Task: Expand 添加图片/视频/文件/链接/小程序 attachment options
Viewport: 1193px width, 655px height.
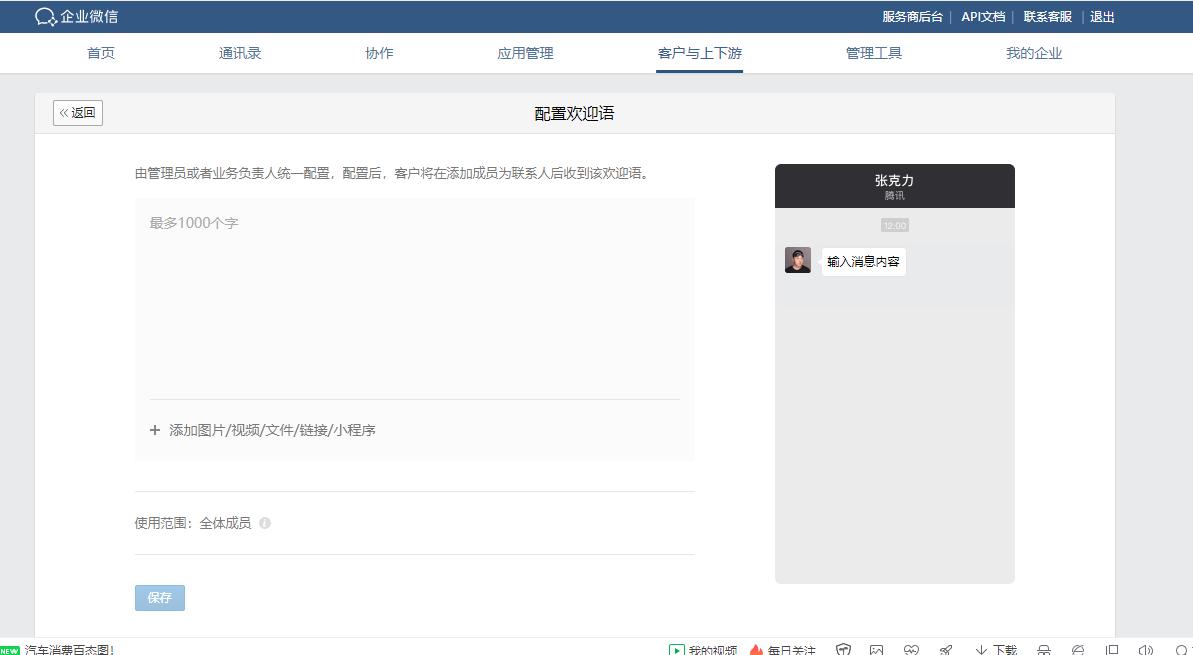Action: (x=265, y=430)
